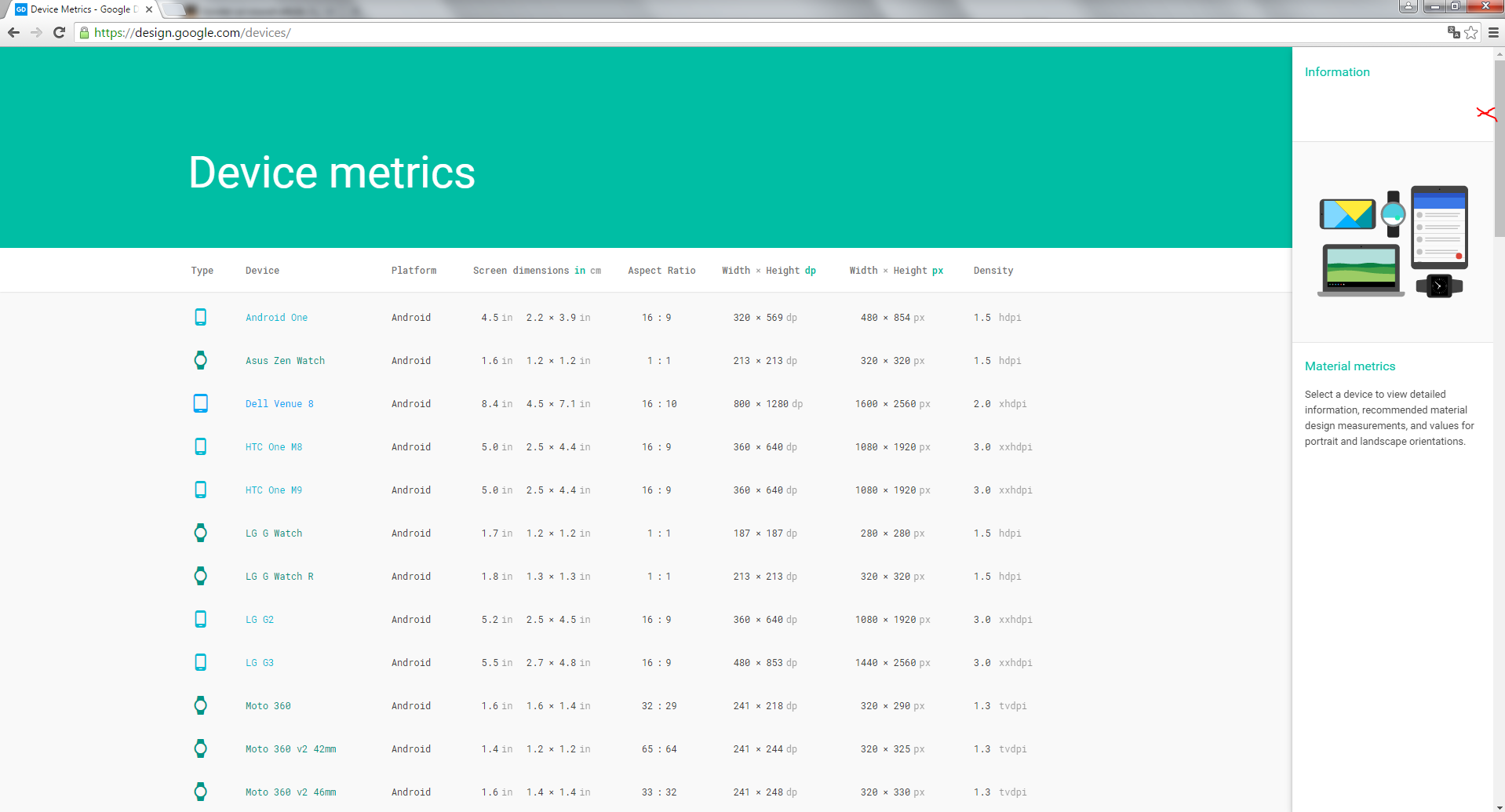This screenshot has width=1505, height=812.
Task: Click the translate icon in the address bar
Action: 1453,32
